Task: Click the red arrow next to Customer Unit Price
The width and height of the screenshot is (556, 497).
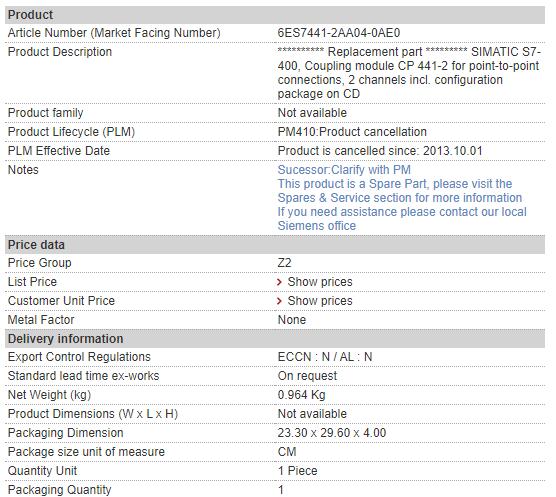Action: (279, 301)
